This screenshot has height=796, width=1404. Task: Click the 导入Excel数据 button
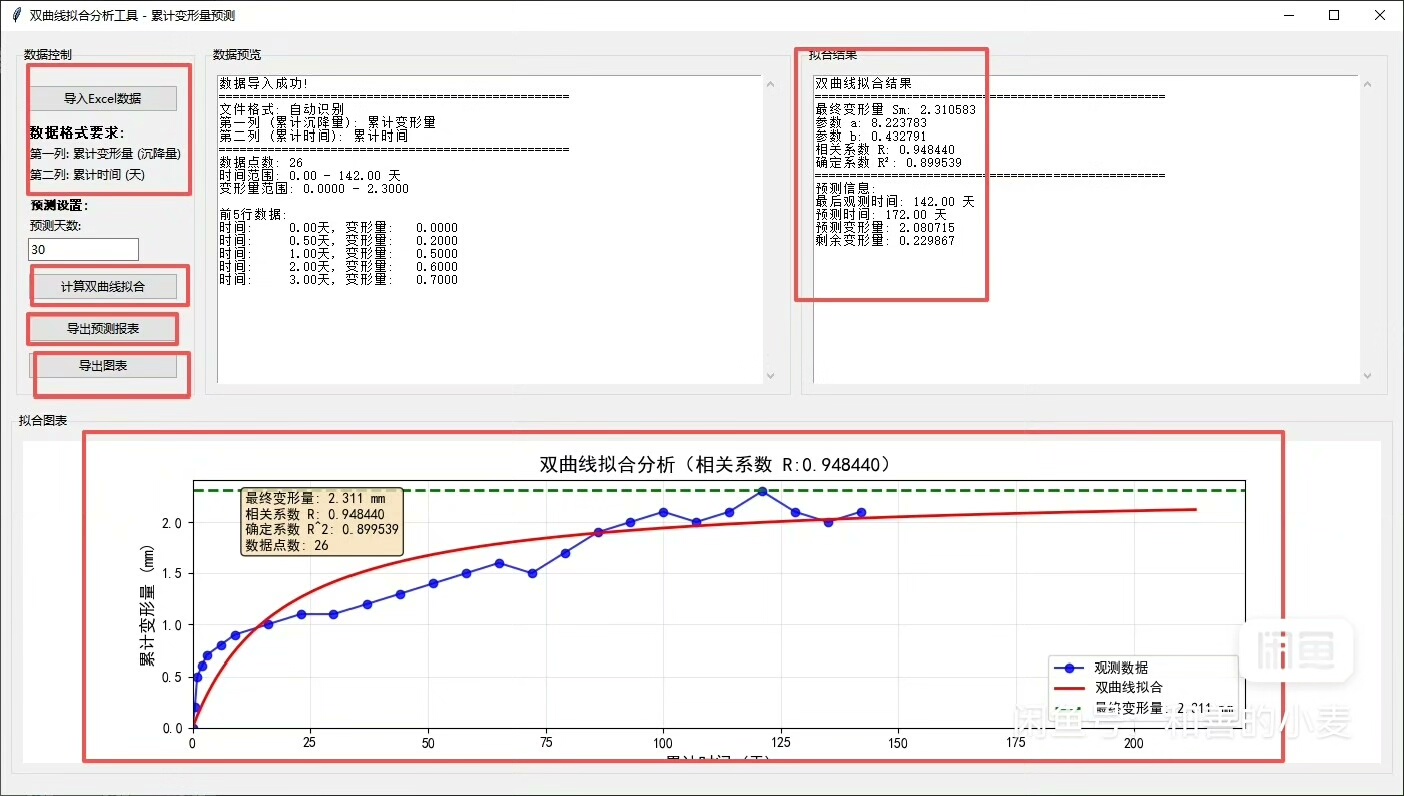[103, 98]
